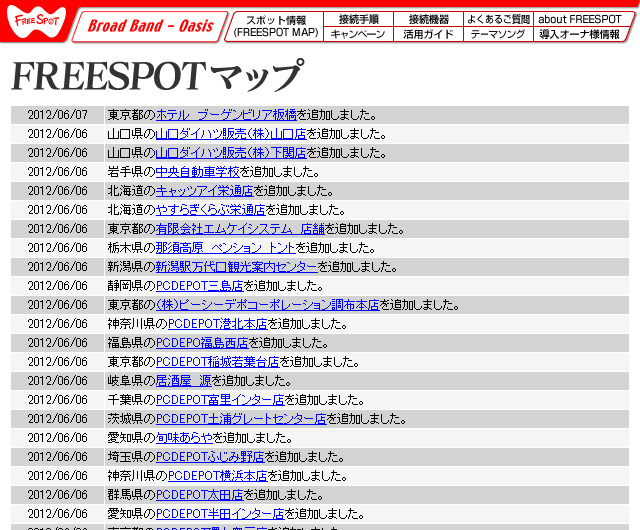Open PCDEPOT港北本店 link
Image resolution: width=640 pixels, height=530 pixels.
pyautogui.click(x=218, y=324)
